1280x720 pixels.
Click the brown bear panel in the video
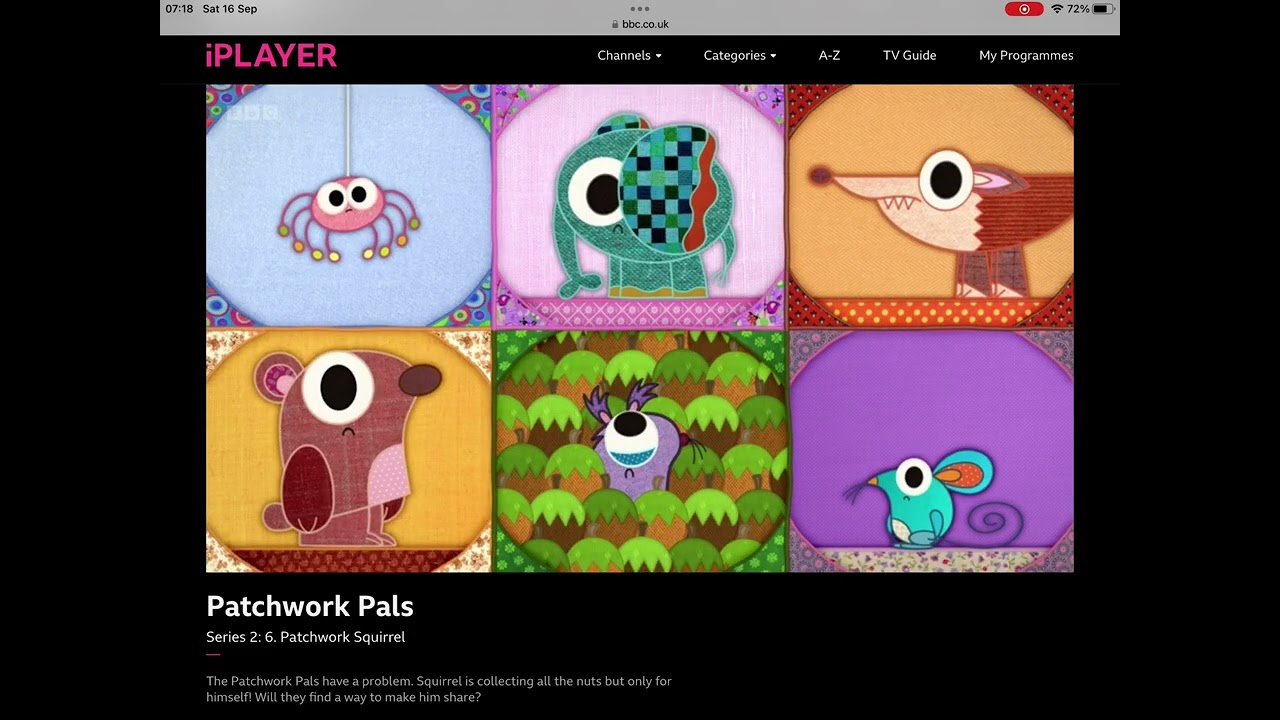(x=348, y=451)
